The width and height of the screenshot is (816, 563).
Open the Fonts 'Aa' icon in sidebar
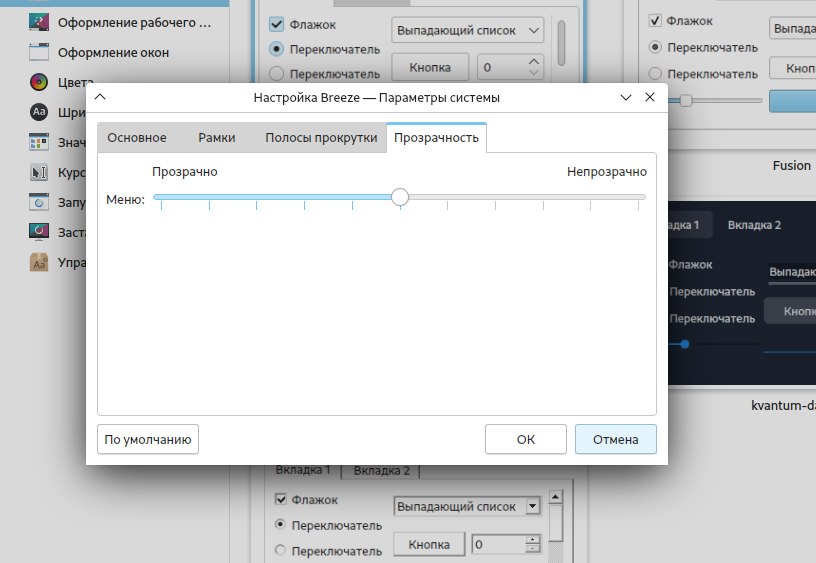39,112
